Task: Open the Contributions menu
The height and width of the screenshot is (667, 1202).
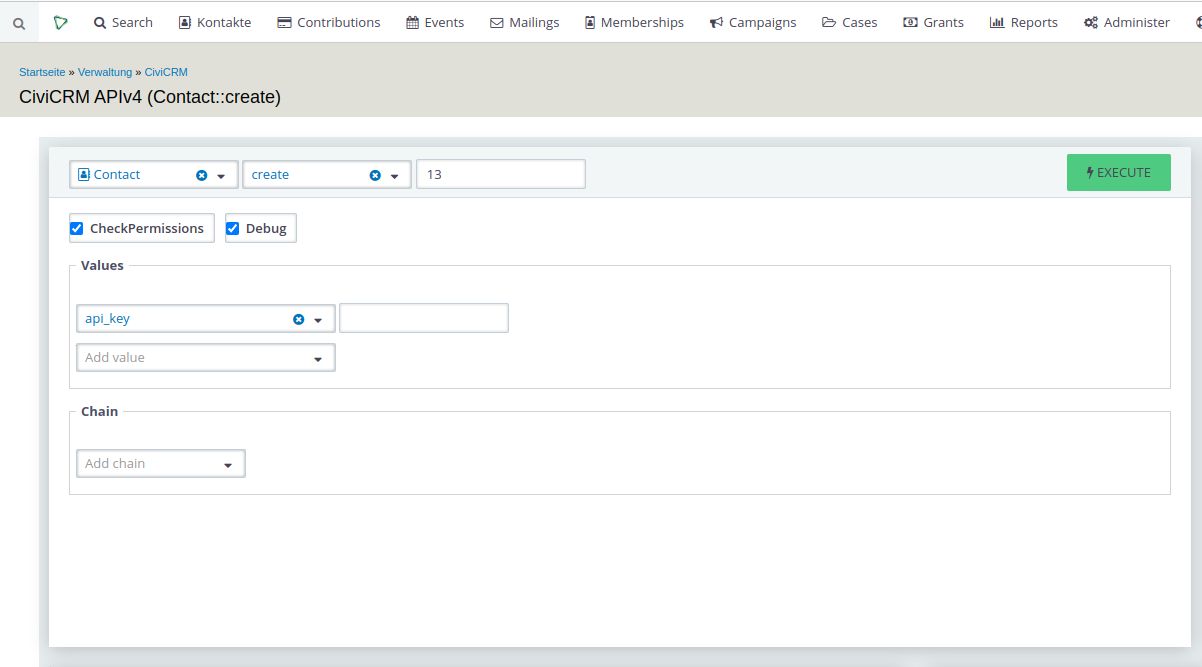Action: (328, 22)
